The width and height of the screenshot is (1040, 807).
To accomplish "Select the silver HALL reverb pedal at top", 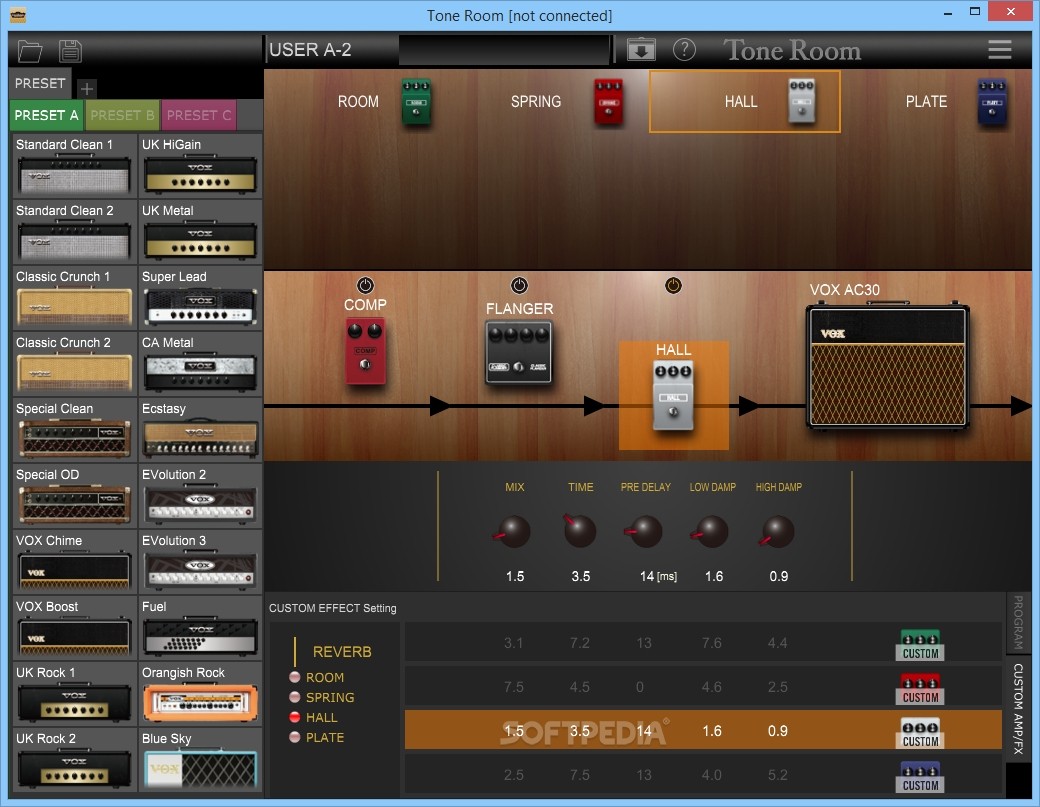I will (x=802, y=101).
